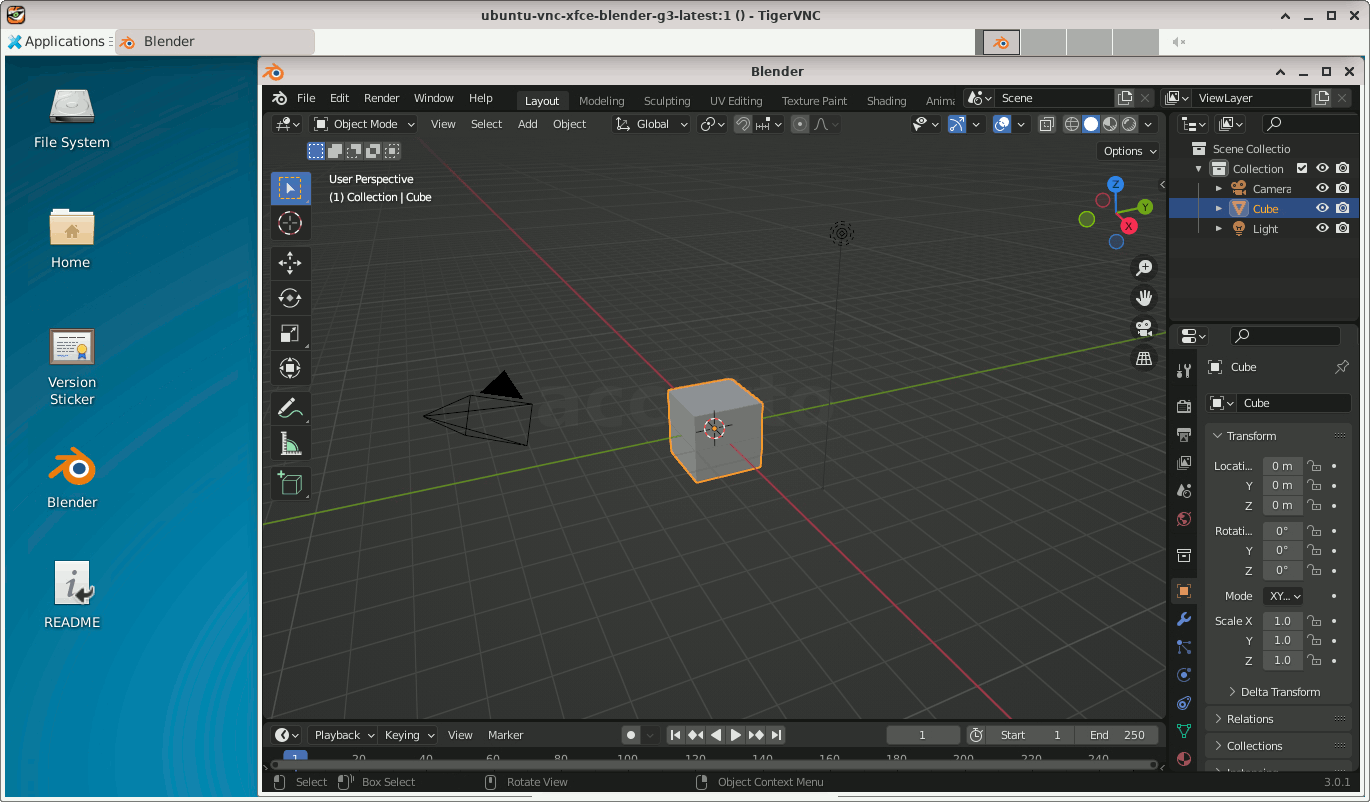Open the Render menu
1370x802 pixels.
(381, 98)
